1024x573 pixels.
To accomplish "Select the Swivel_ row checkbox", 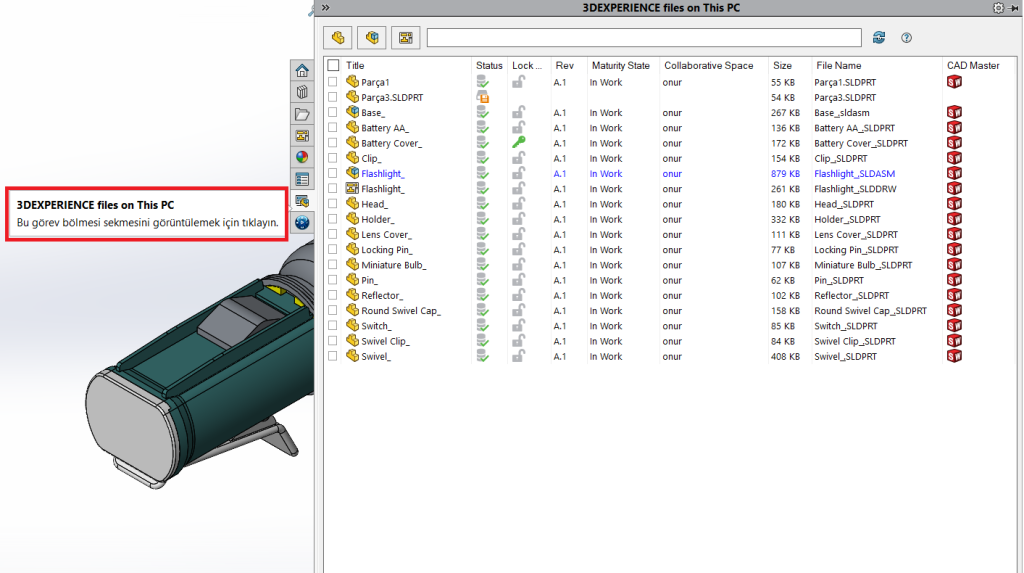I will coord(333,357).
